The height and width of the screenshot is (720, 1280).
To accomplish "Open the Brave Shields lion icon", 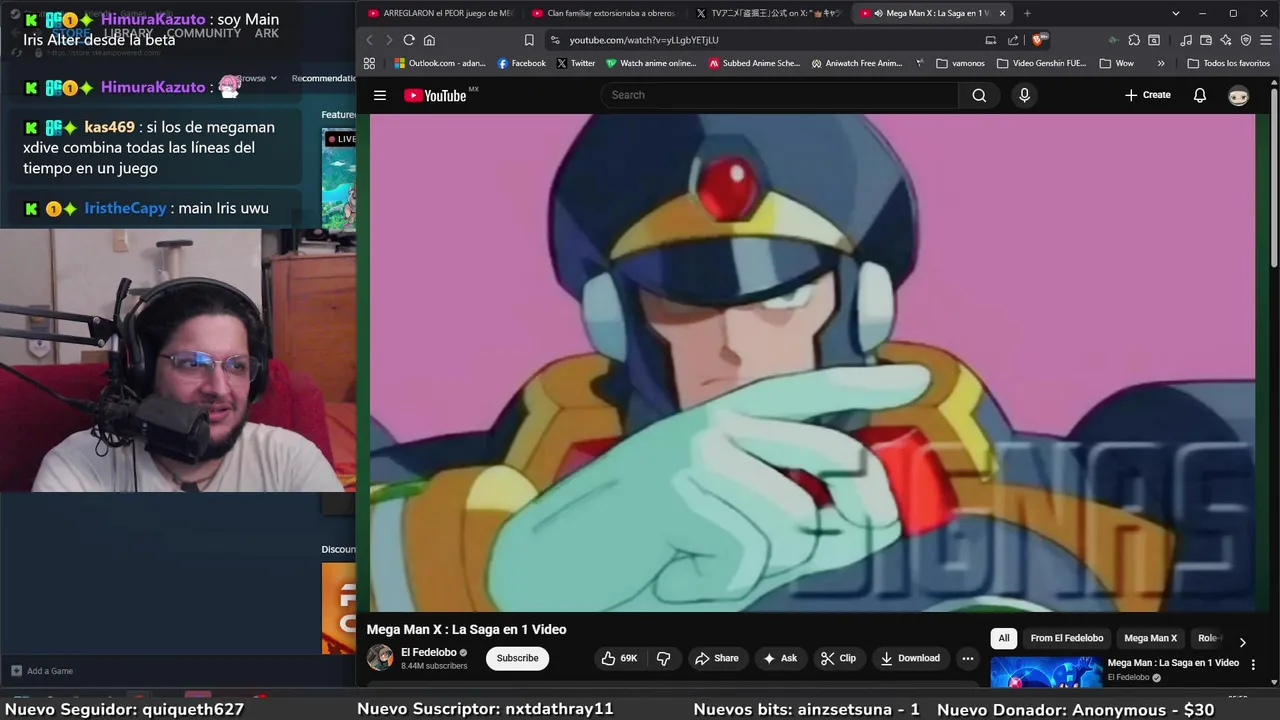I will tap(1039, 40).
